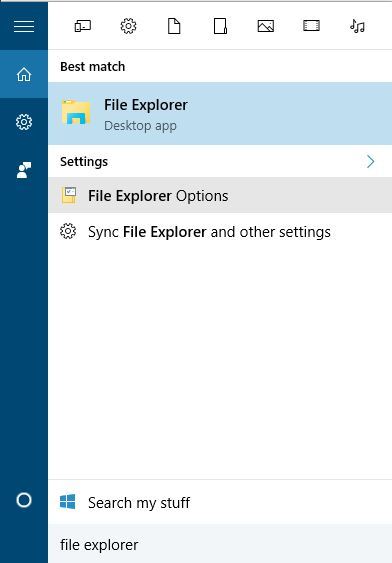Filter results by Documents icon
Viewport: 392px width, 563px height.
click(x=174, y=26)
